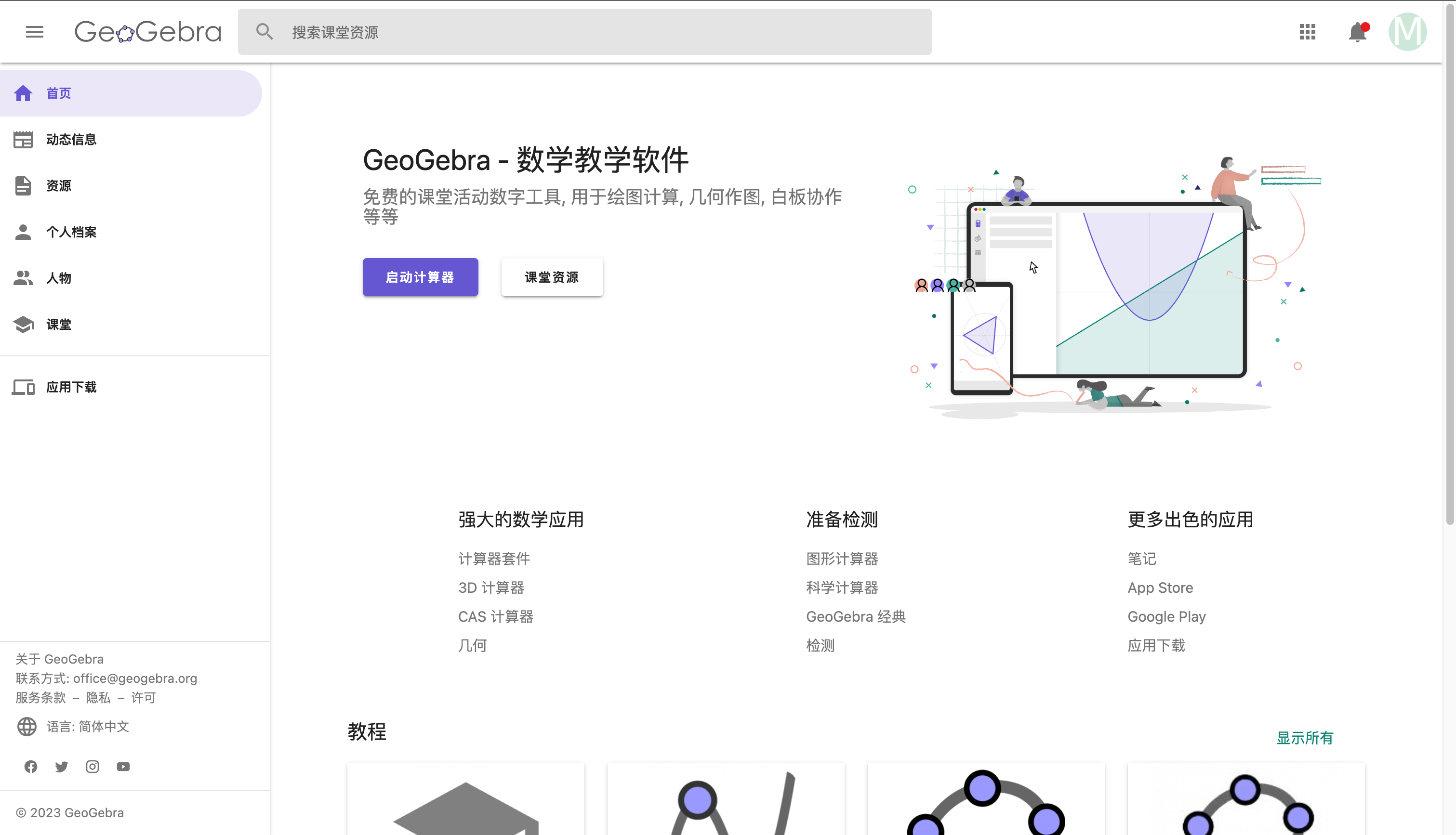This screenshot has width=1456, height=835.
Task: Click the Facebook social icon
Action: click(x=30, y=766)
